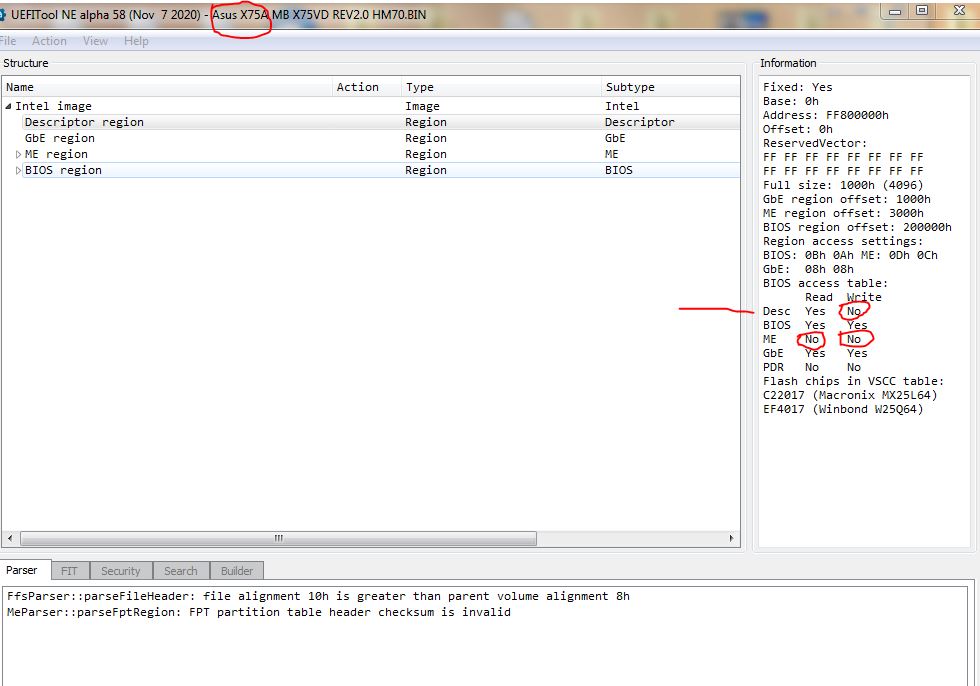Switch to the Parser tab
The width and height of the screenshot is (980, 686).
(x=25, y=570)
